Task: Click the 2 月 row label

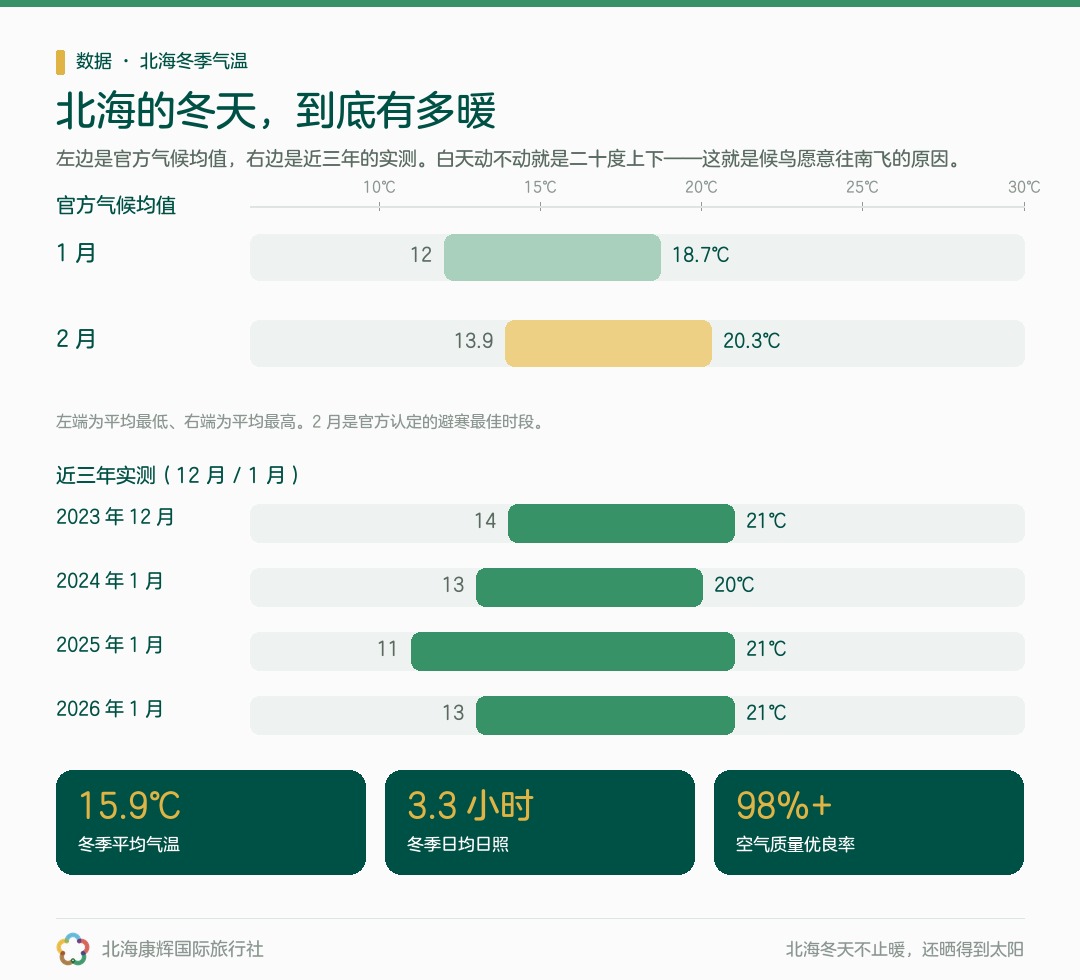Action: (x=76, y=339)
